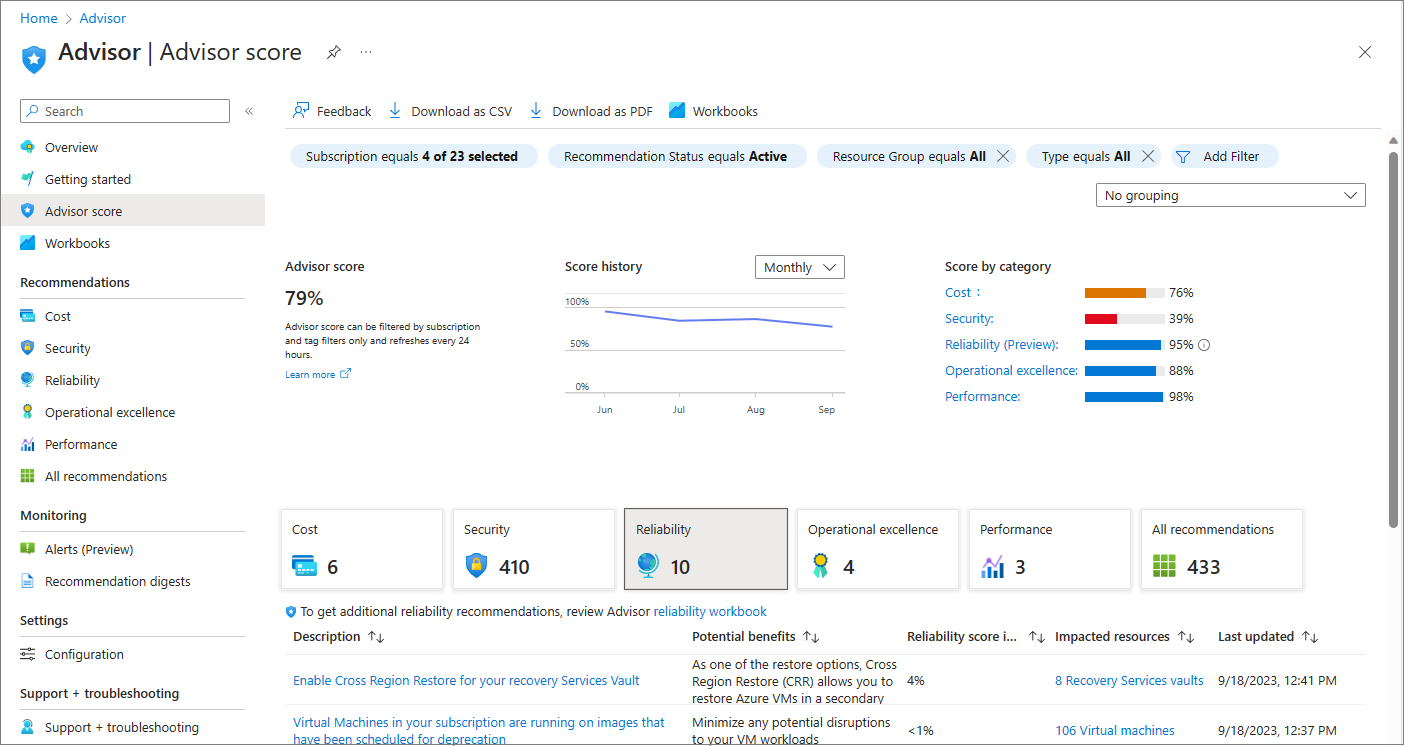
Task: Open the No grouping dropdown
Action: click(1231, 196)
